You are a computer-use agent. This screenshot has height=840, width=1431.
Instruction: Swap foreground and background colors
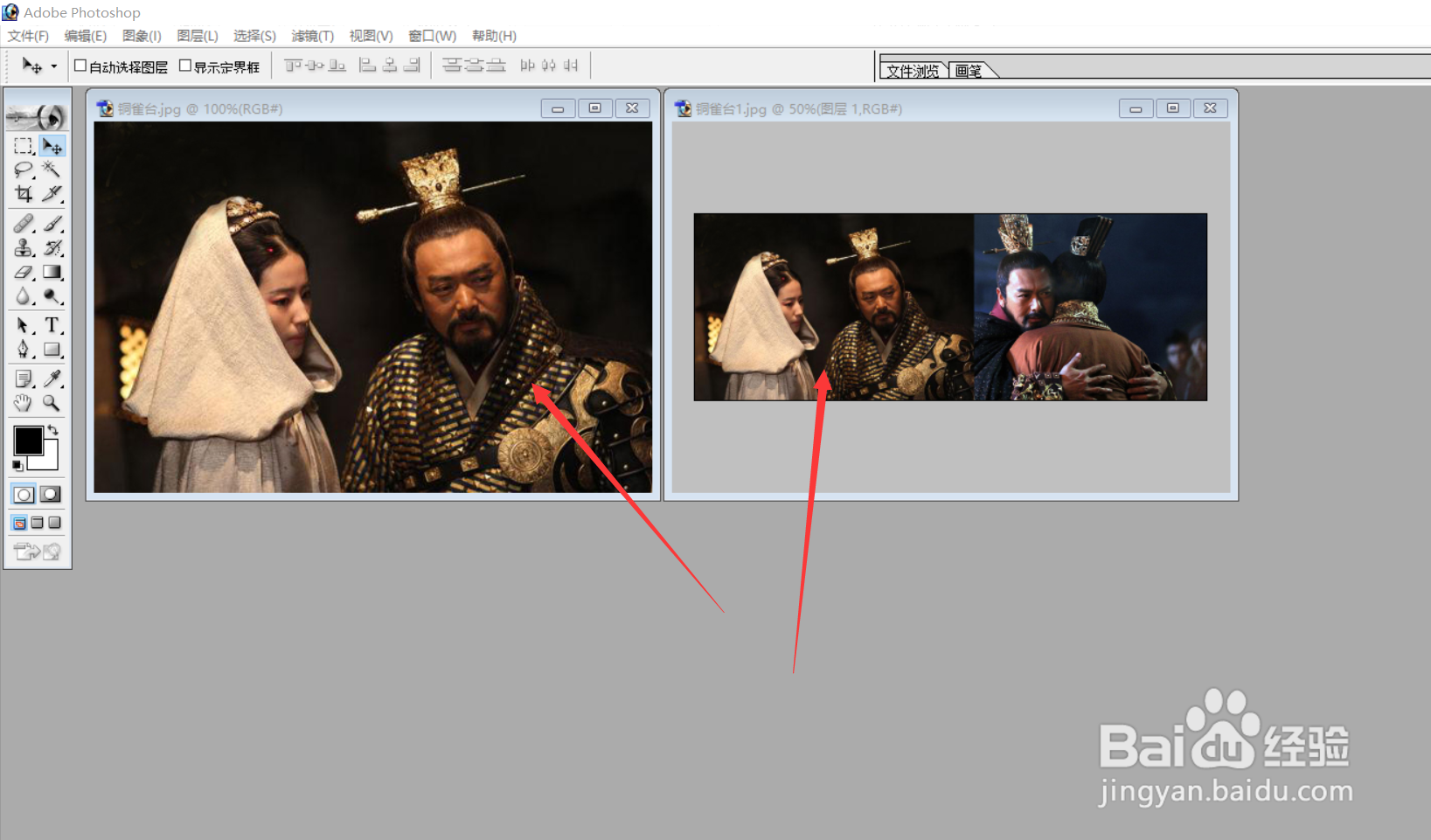pyautogui.click(x=53, y=429)
